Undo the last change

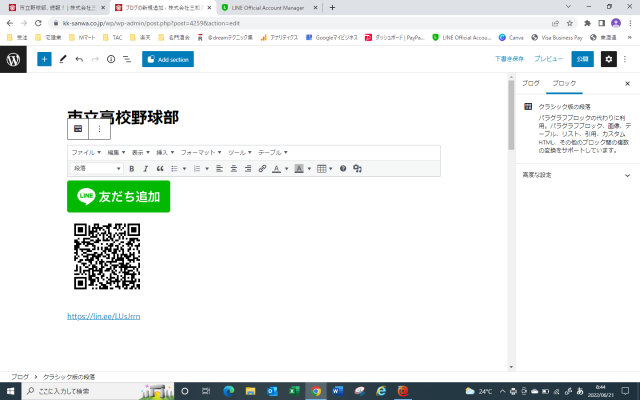[79, 59]
